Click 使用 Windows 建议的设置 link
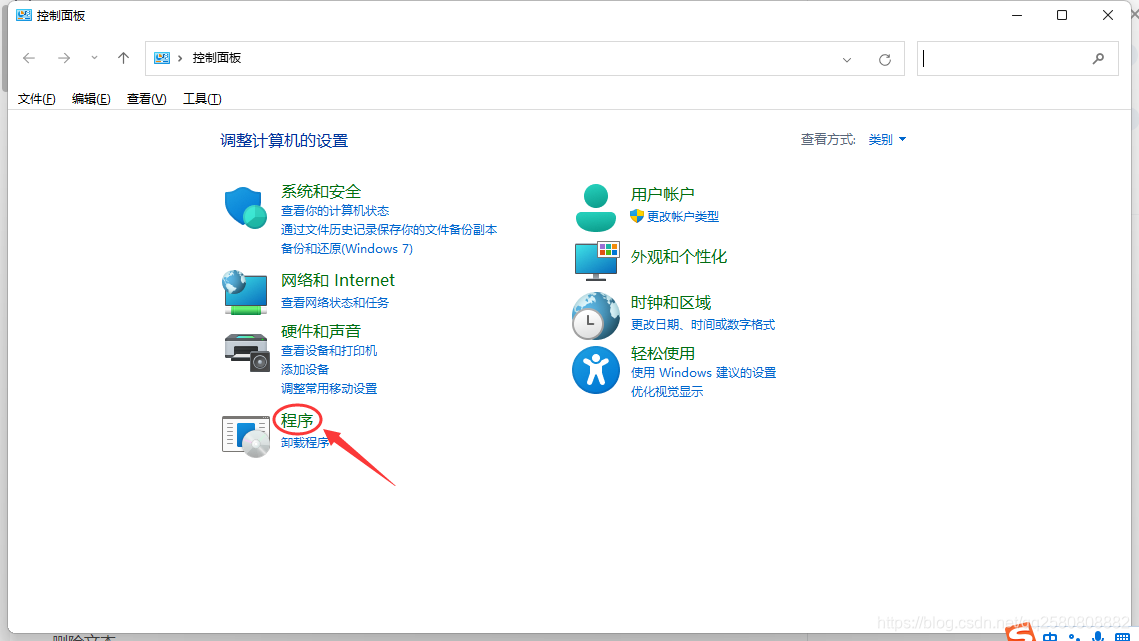 (703, 373)
